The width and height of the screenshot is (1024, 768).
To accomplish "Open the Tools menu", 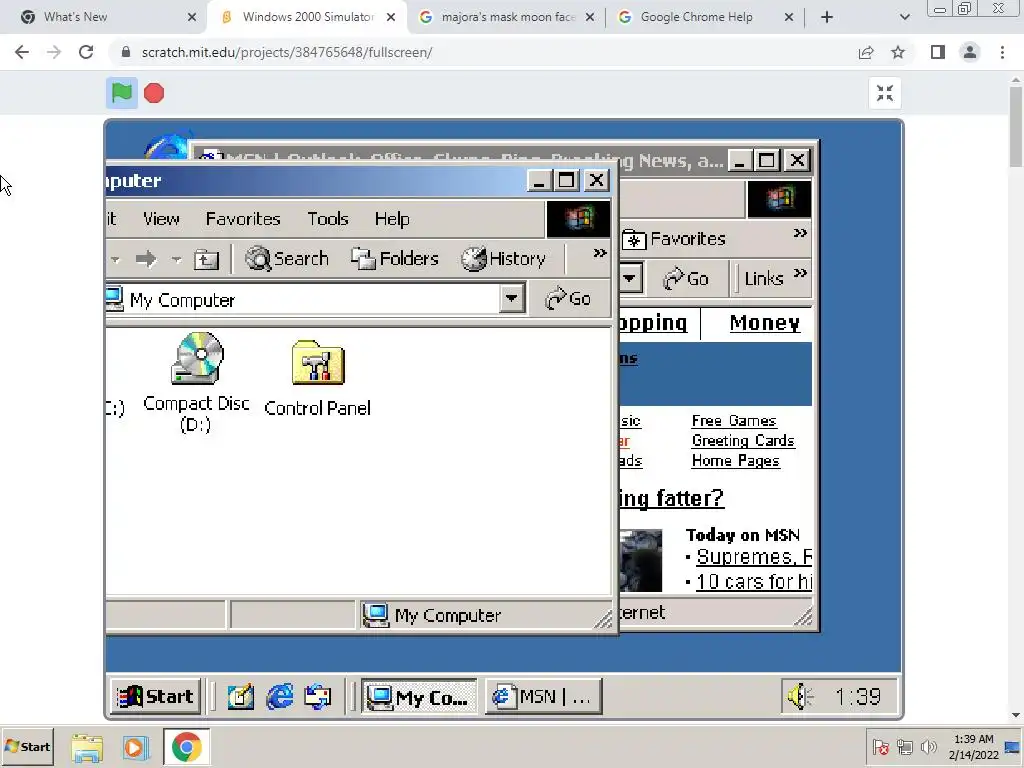I will [x=328, y=219].
